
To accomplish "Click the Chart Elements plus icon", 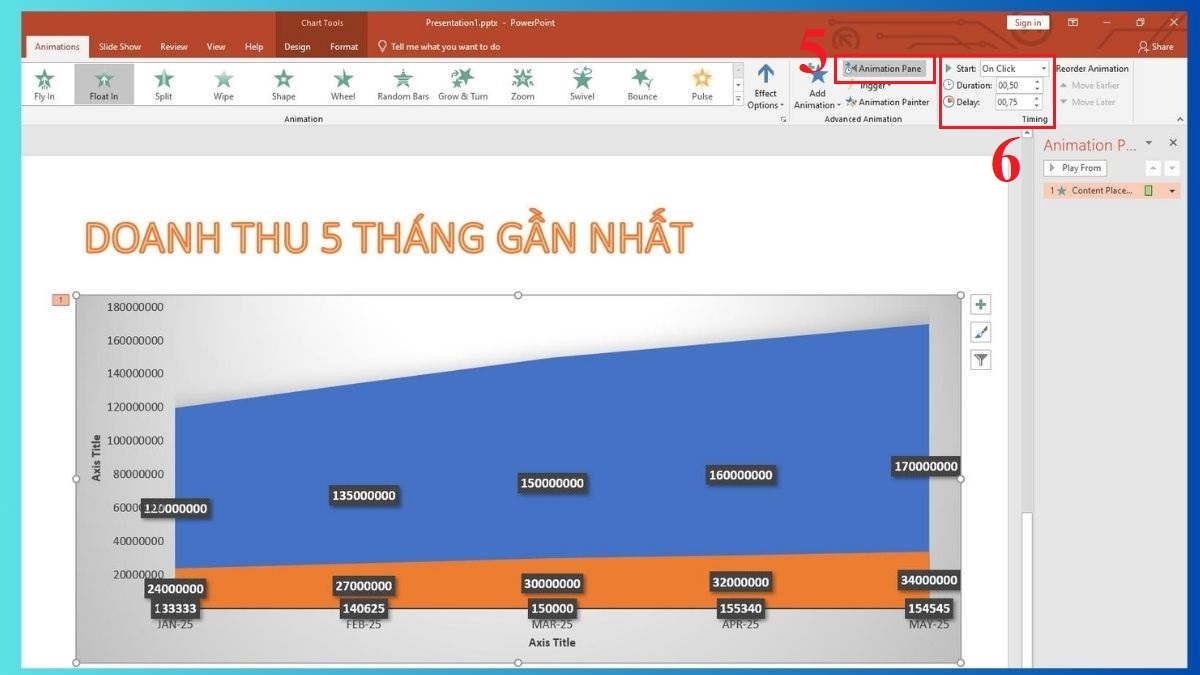I will click(x=980, y=302).
